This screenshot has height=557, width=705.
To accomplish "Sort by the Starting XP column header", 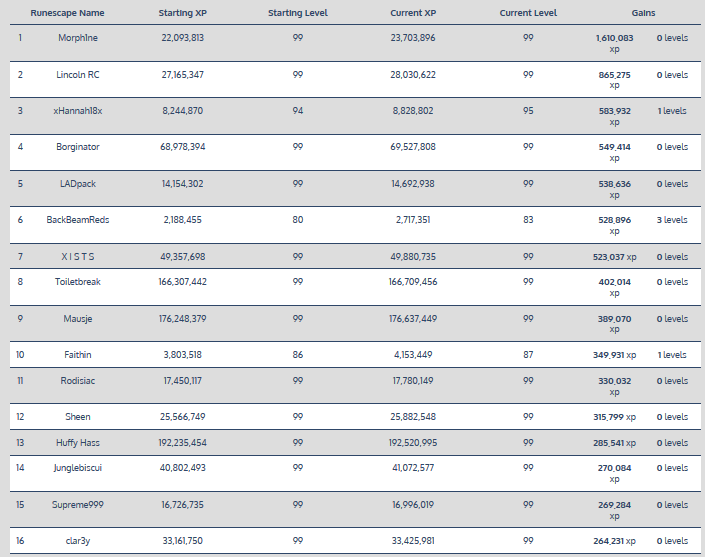I will click(x=183, y=13).
